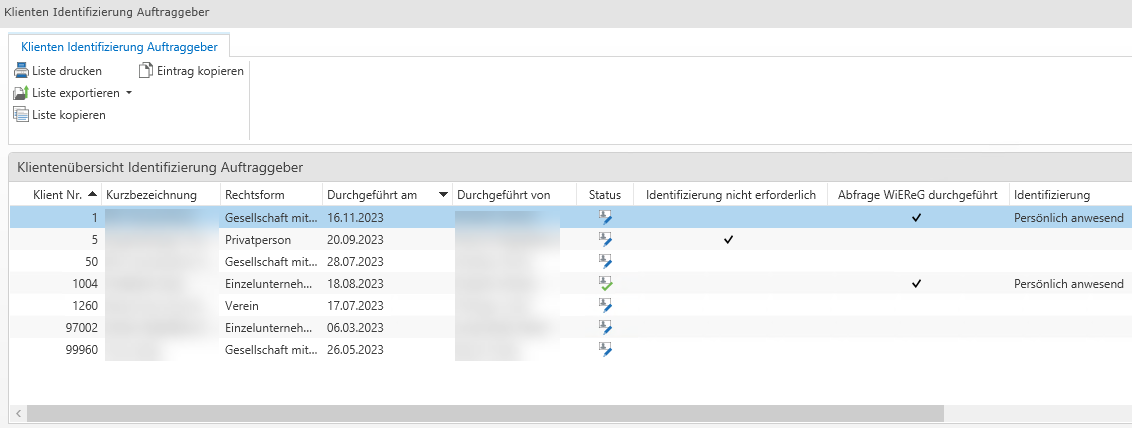Click status icon for Klient Nr. 1
The height and width of the screenshot is (428, 1132).
(x=605, y=217)
